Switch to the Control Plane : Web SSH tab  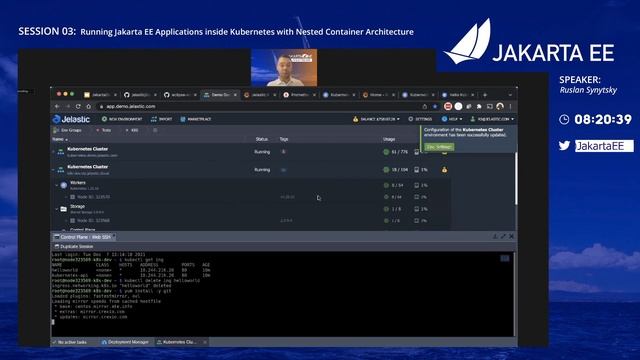click(84, 237)
